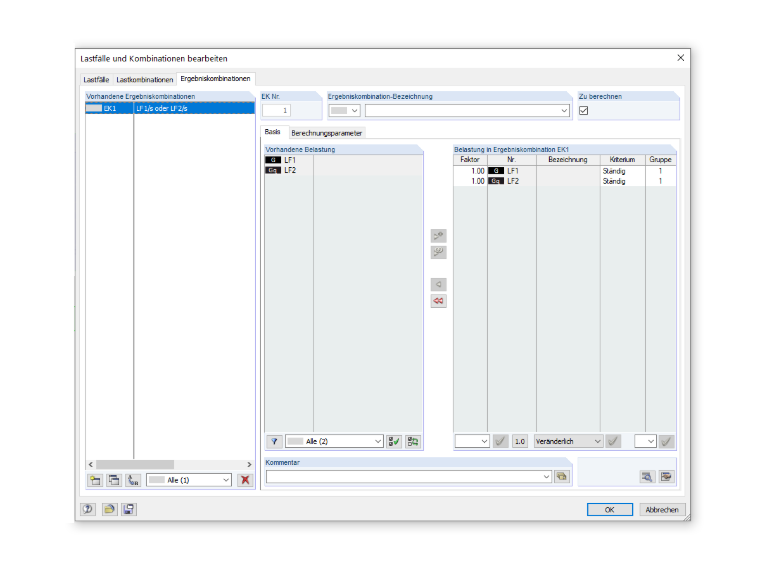Create a new result combination icon
The height and width of the screenshot is (570, 760).
coord(95,480)
